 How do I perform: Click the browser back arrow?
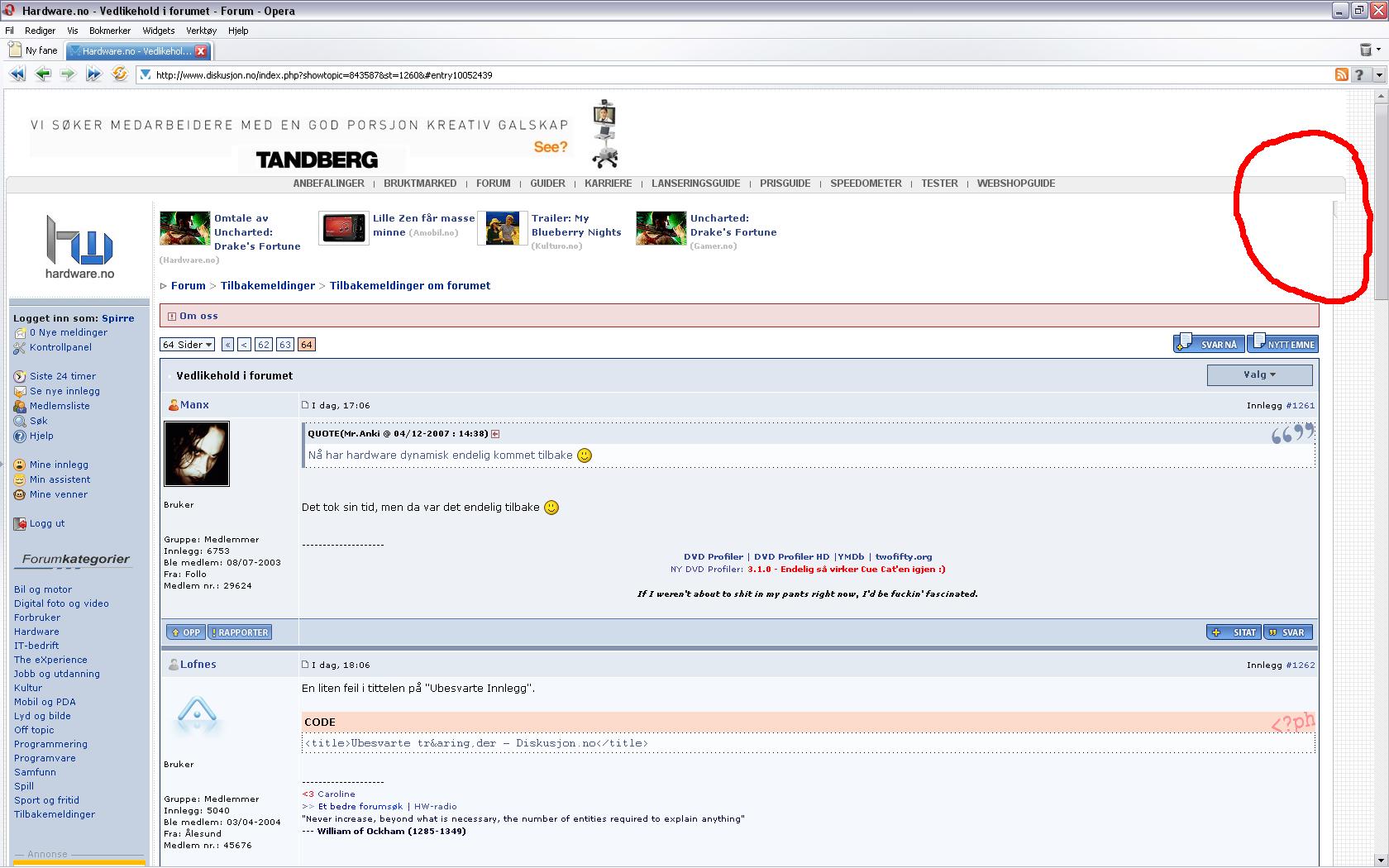click(43, 74)
